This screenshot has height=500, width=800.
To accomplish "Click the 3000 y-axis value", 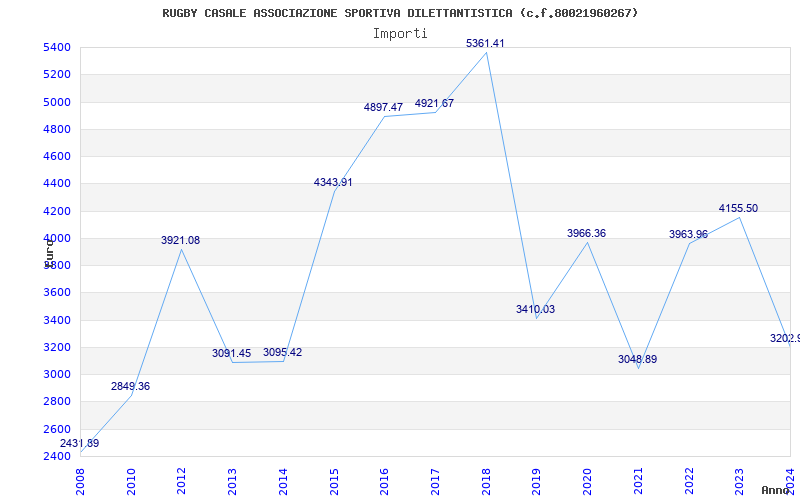I will click(x=56, y=374).
